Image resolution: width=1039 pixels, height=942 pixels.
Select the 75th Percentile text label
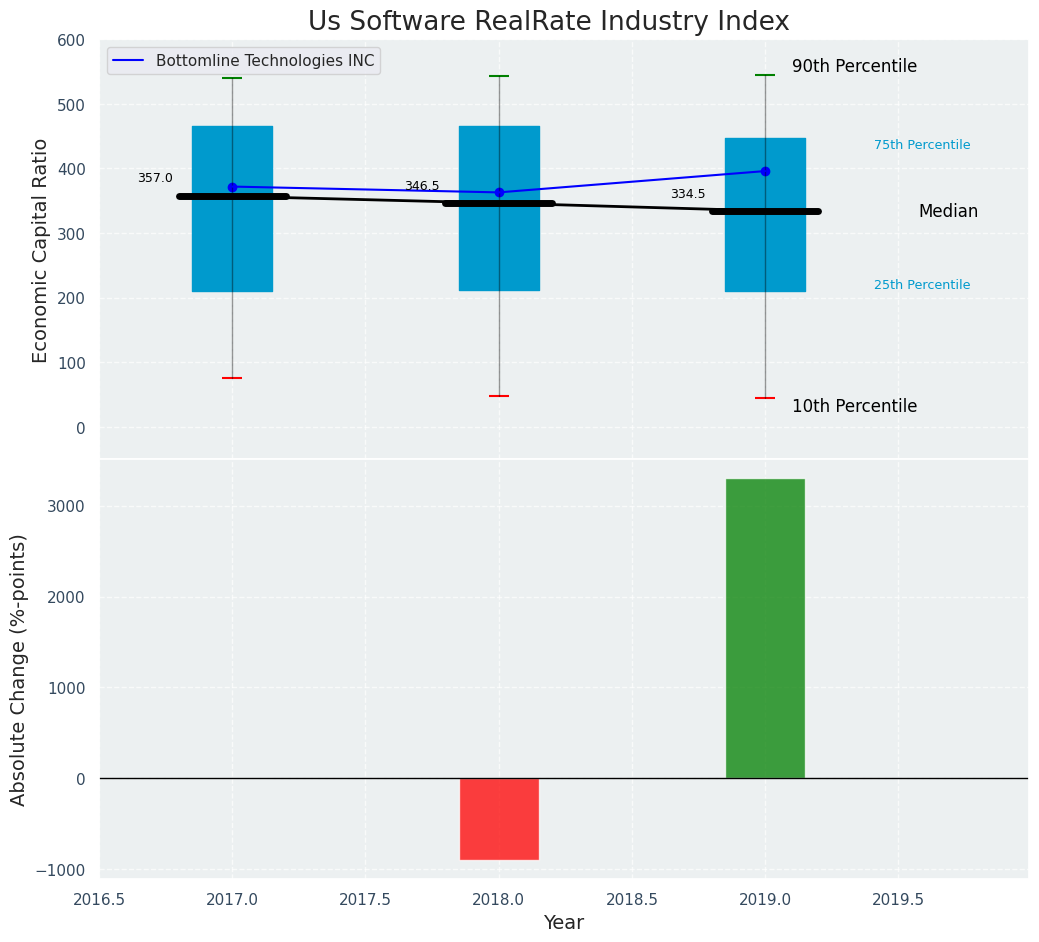[921, 145]
